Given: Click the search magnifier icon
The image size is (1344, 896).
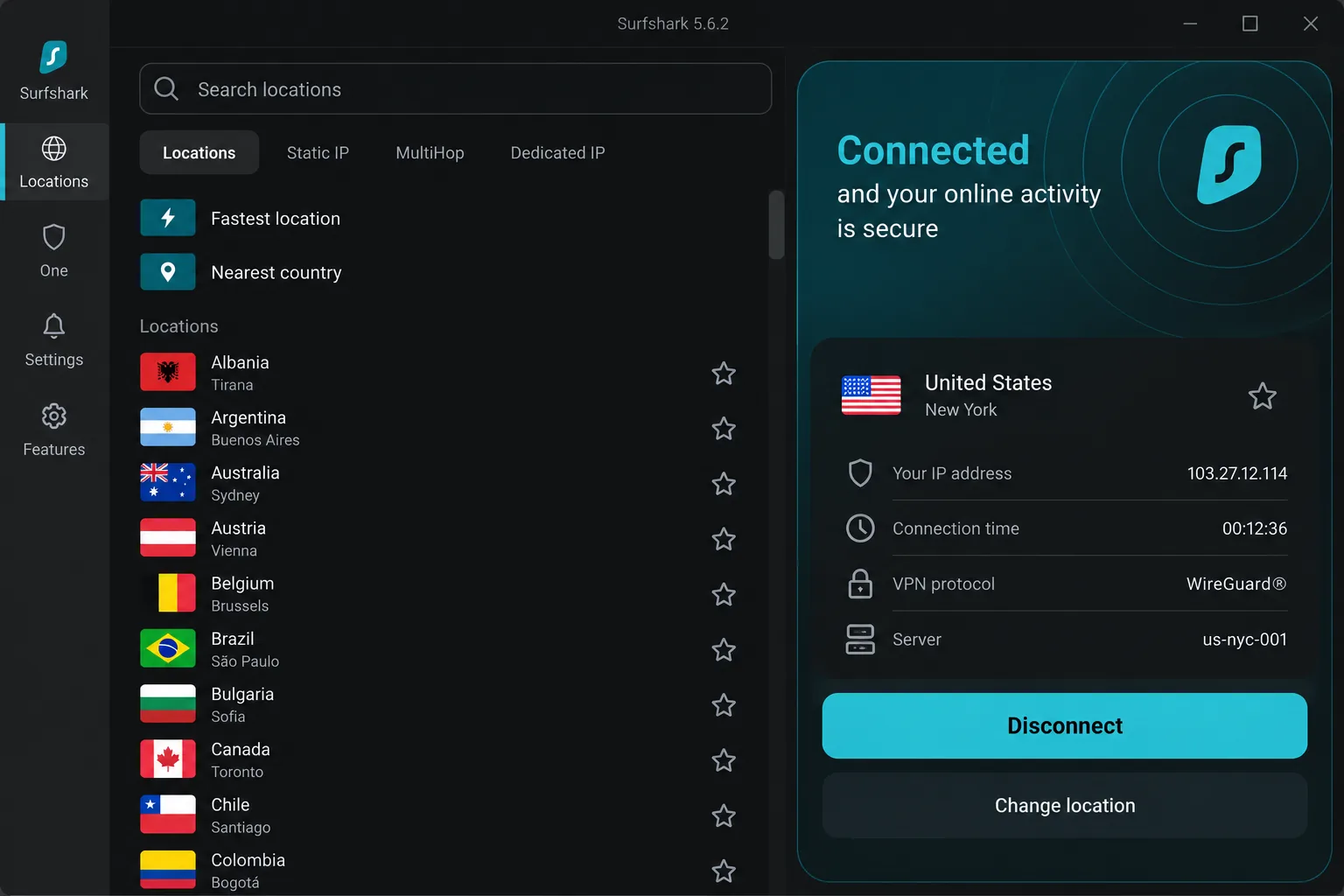Looking at the screenshot, I should click(x=166, y=88).
